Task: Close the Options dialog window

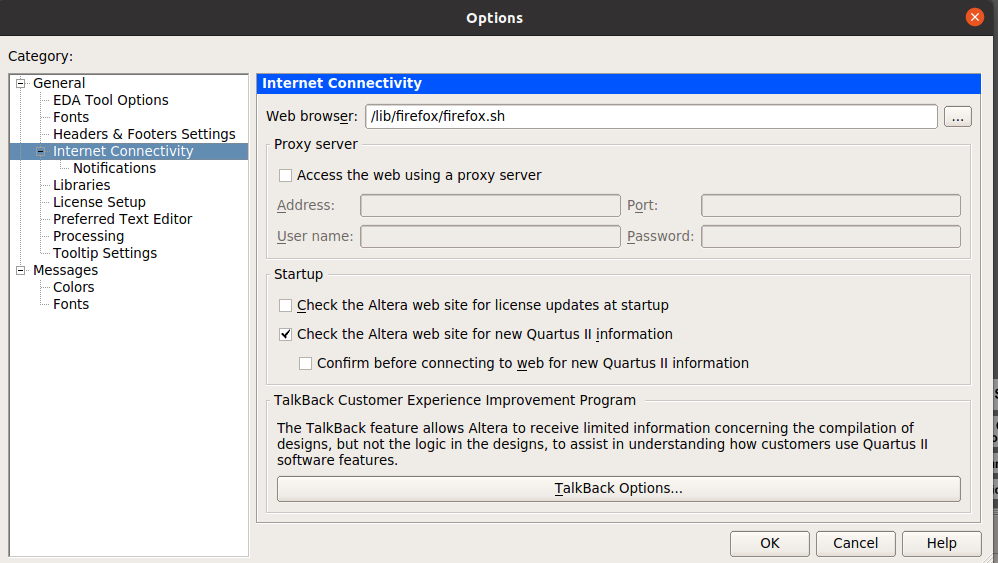Action: point(974,18)
